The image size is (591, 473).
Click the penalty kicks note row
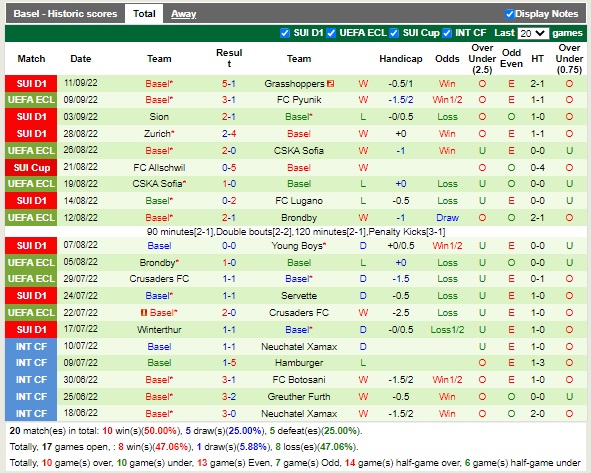(296, 232)
